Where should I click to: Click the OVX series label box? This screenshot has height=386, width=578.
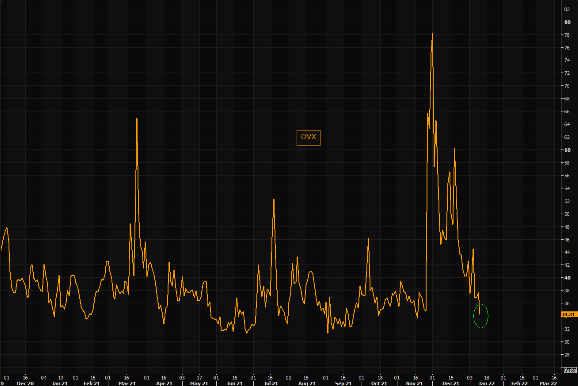click(309, 138)
